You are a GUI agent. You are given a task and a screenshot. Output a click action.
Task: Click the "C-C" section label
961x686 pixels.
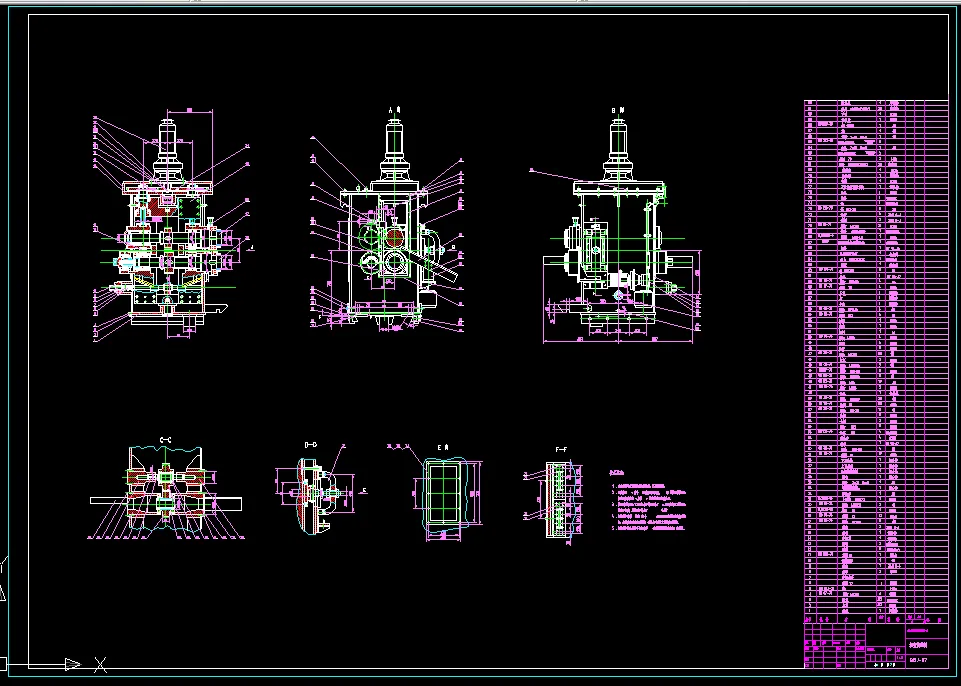(165, 440)
